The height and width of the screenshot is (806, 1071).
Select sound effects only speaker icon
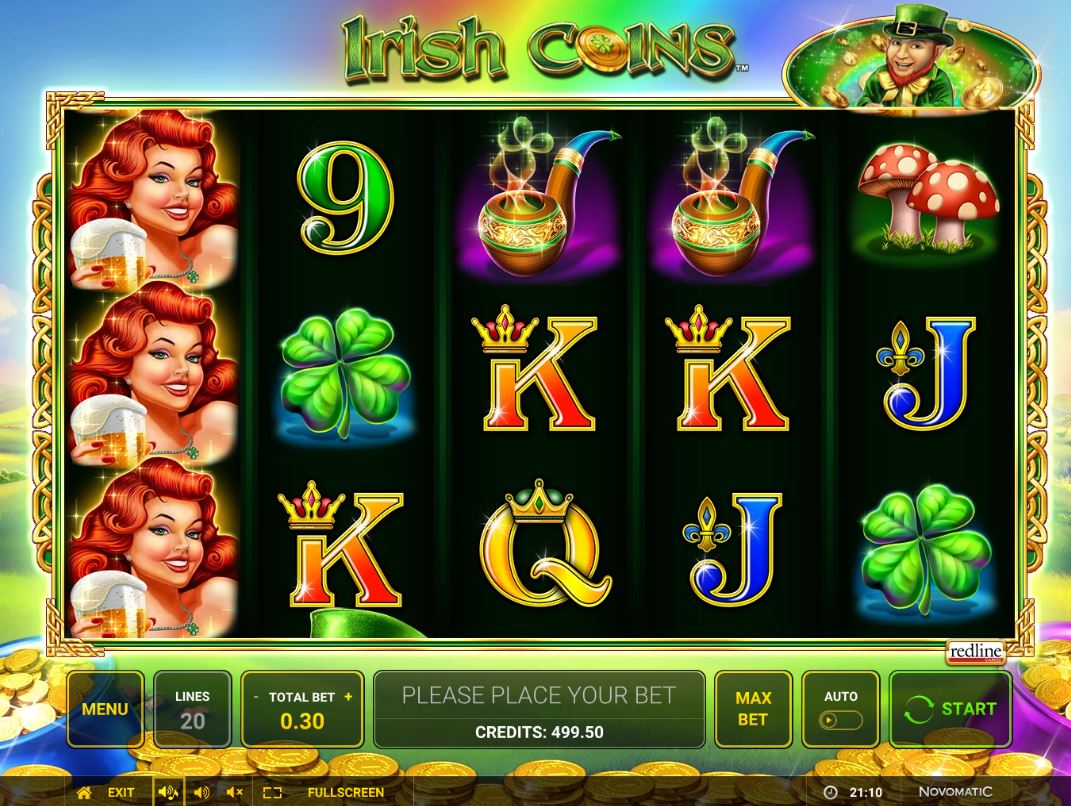point(201,792)
